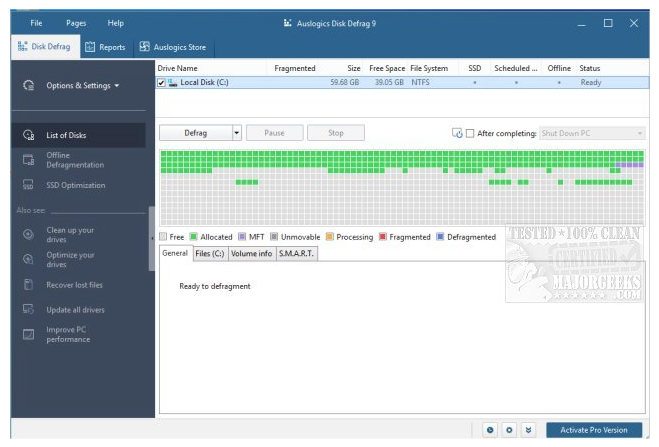Click the Local Disk (C:) drive icon
The image size is (659, 447).
[173, 82]
